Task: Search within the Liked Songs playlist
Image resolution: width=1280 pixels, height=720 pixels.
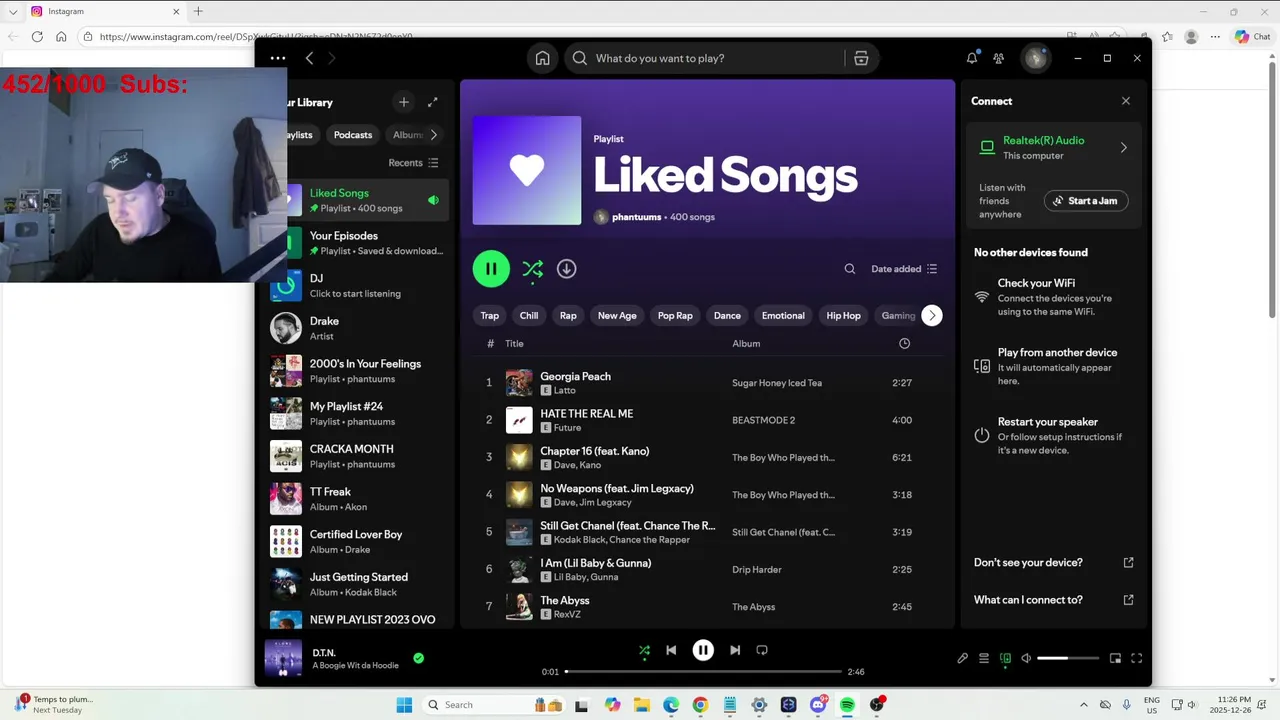Action: point(850,269)
